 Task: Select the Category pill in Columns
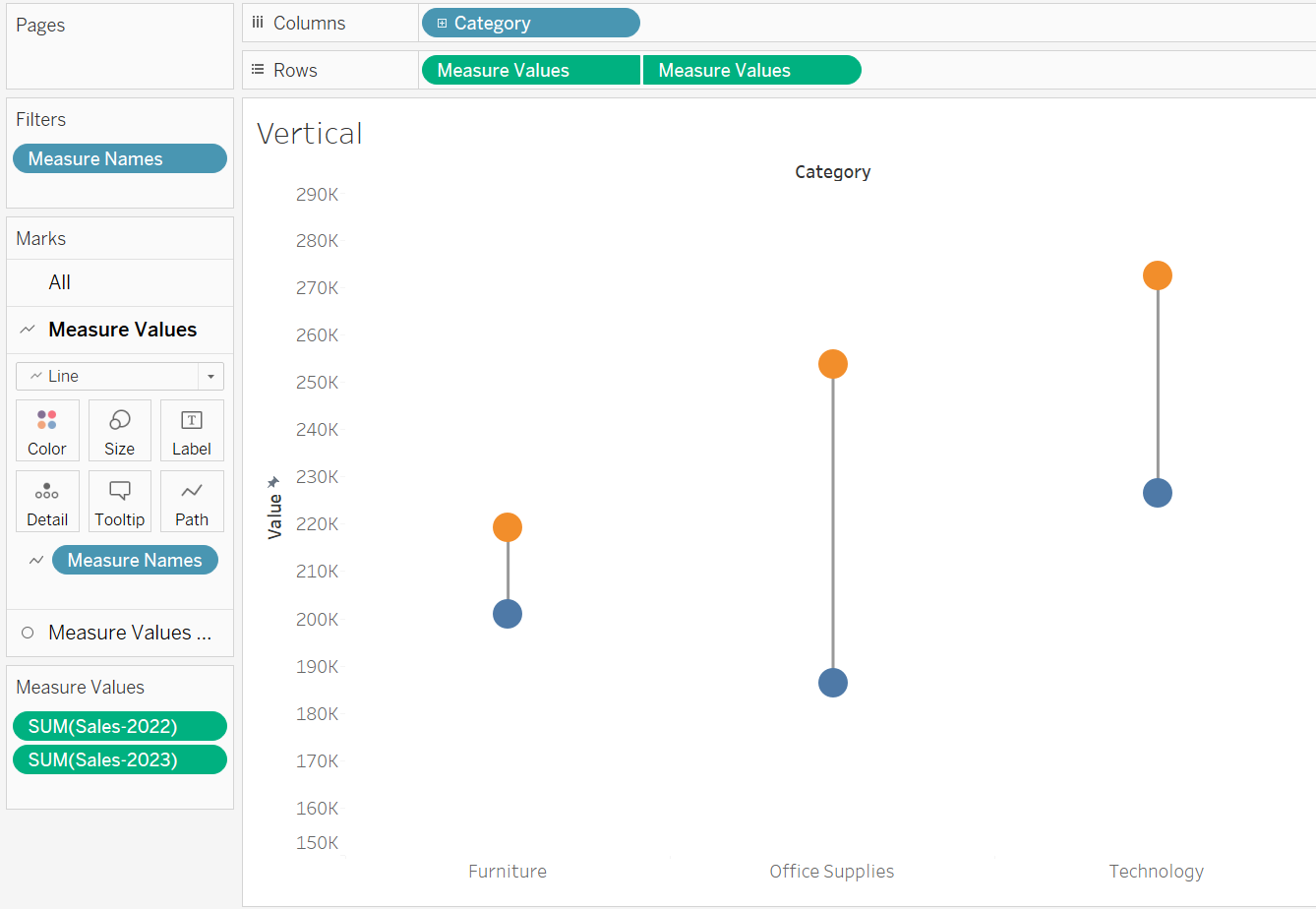point(531,22)
